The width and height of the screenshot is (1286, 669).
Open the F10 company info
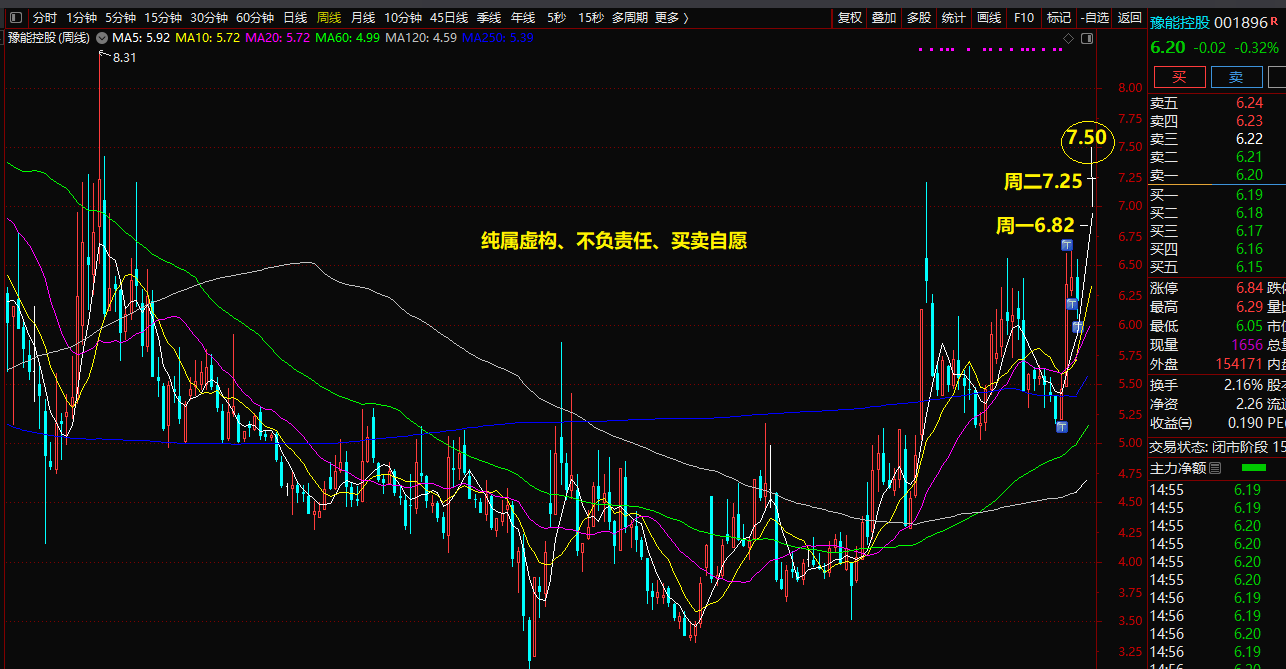pyautogui.click(x=1024, y=17)
